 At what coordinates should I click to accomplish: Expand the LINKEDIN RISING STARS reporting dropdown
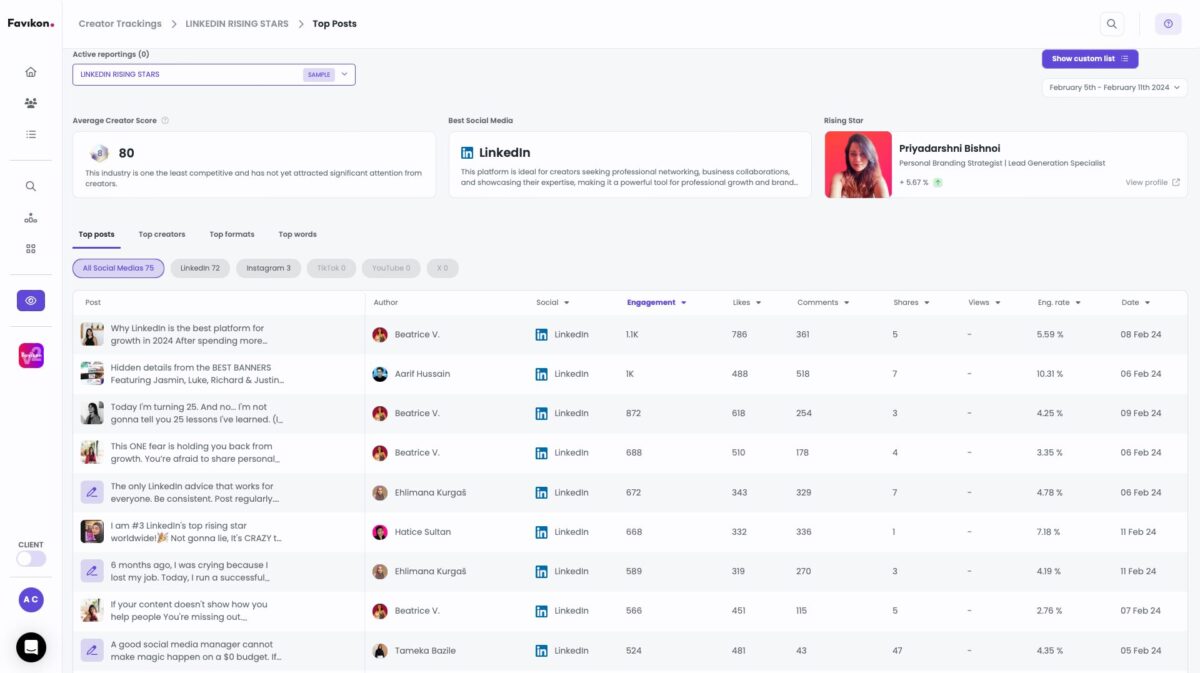341,74
